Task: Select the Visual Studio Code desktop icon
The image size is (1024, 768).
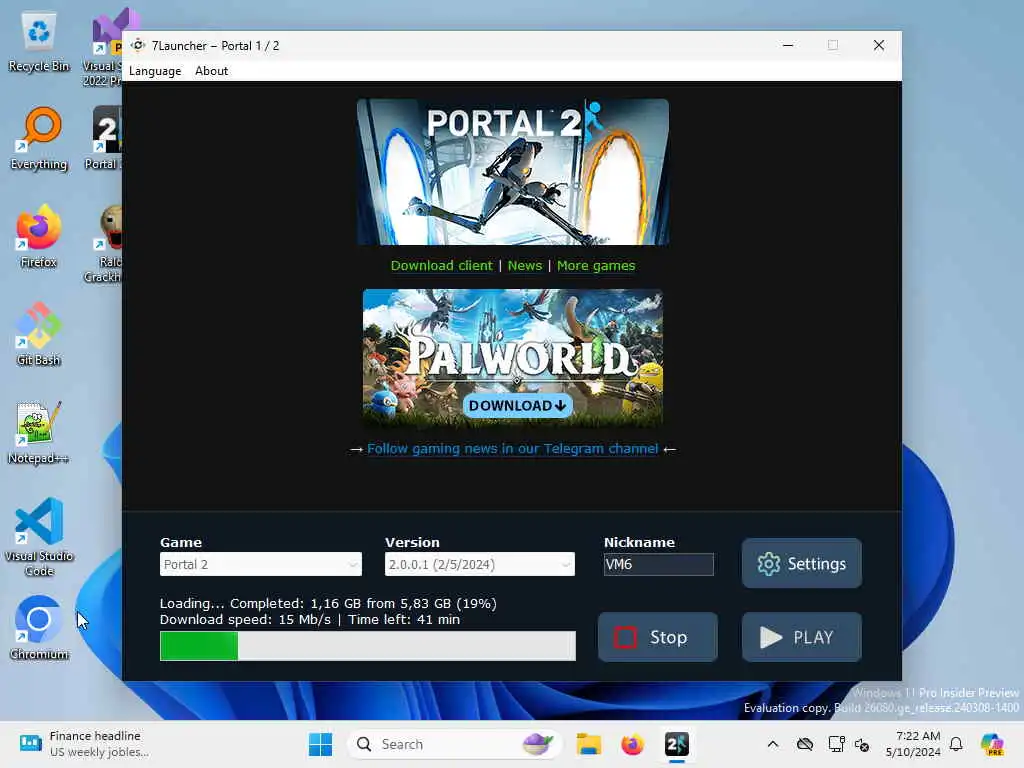Action: pos(39,537)
